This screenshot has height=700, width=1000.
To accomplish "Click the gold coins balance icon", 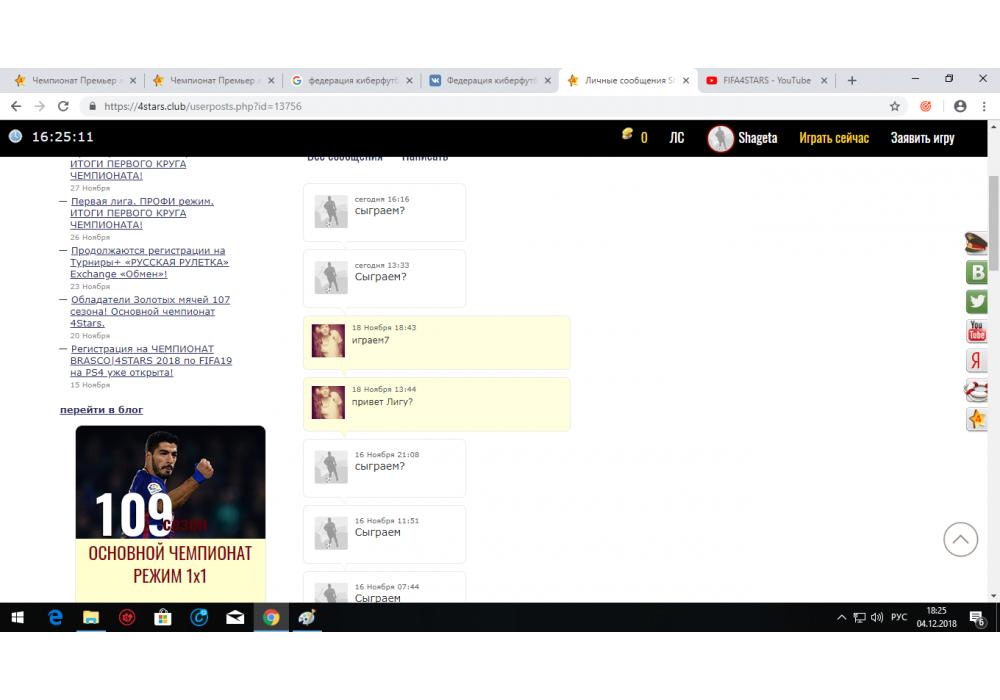I will [x=627, y=135].
